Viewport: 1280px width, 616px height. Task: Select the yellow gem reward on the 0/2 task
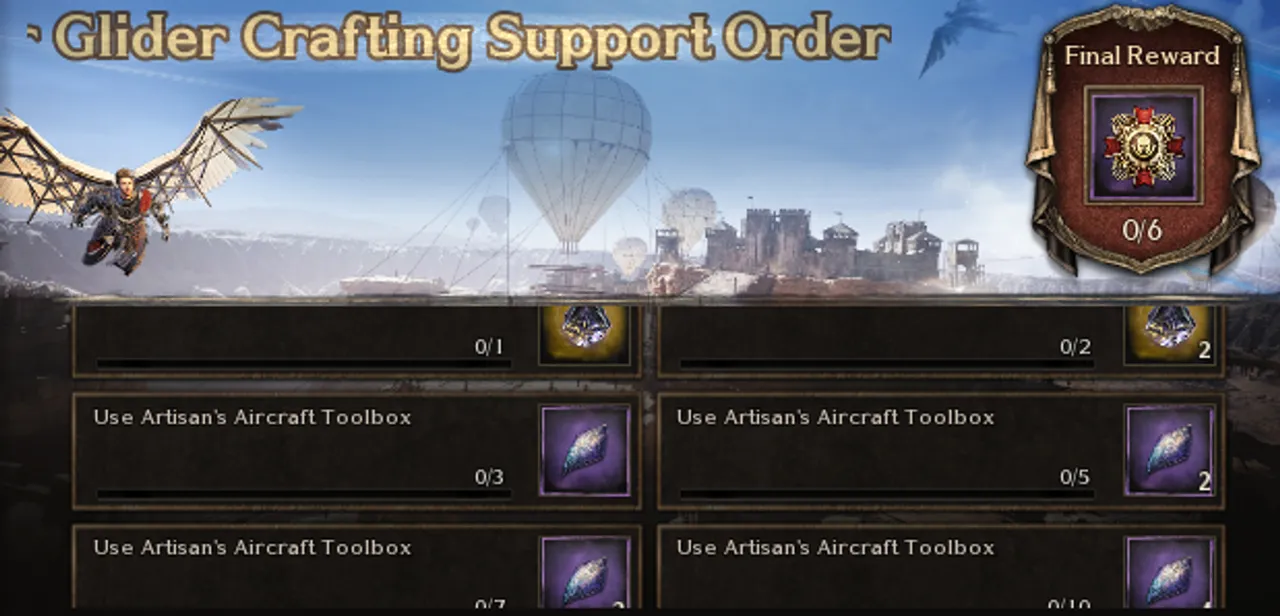pos(1170,333)
